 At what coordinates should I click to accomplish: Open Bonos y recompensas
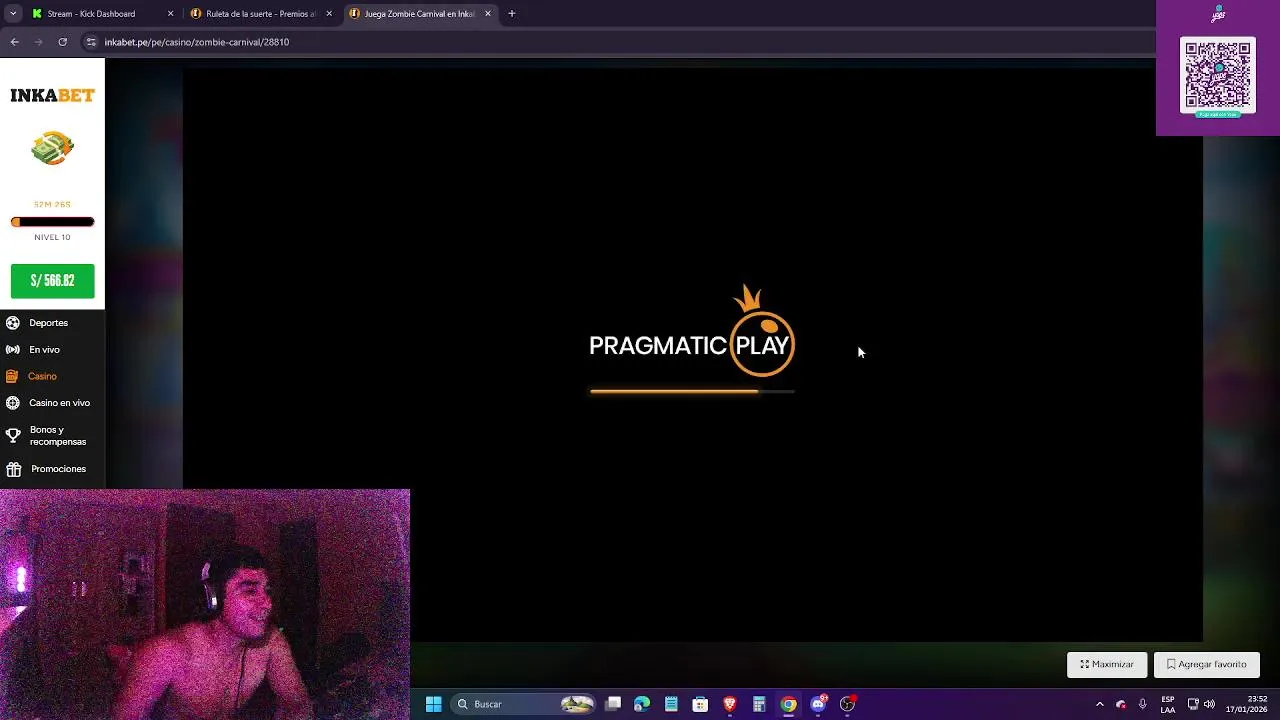[x=57, y=436]
